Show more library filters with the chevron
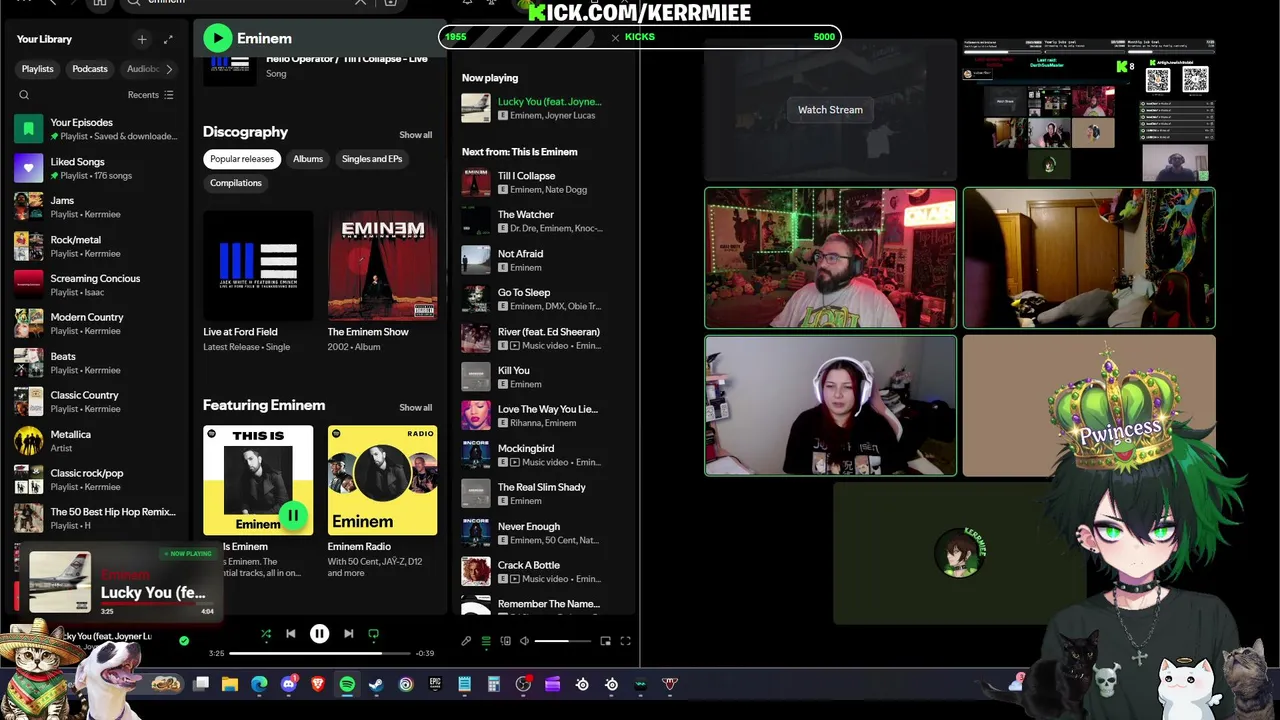The height and width of the screenshot is (720, 1280). click(x=169, y=69)
